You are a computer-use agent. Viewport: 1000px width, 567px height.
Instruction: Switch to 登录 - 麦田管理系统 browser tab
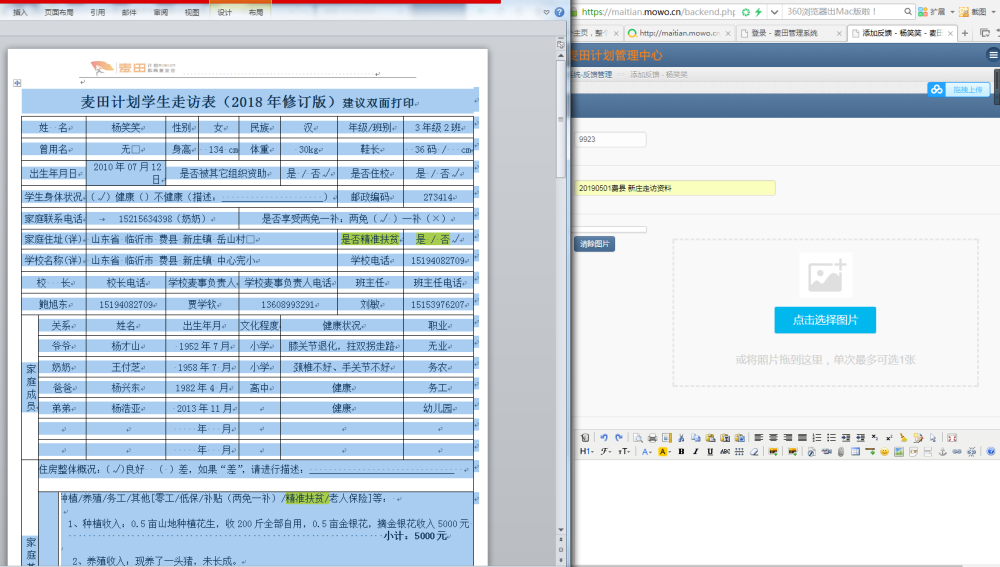[x=791, y=33]
